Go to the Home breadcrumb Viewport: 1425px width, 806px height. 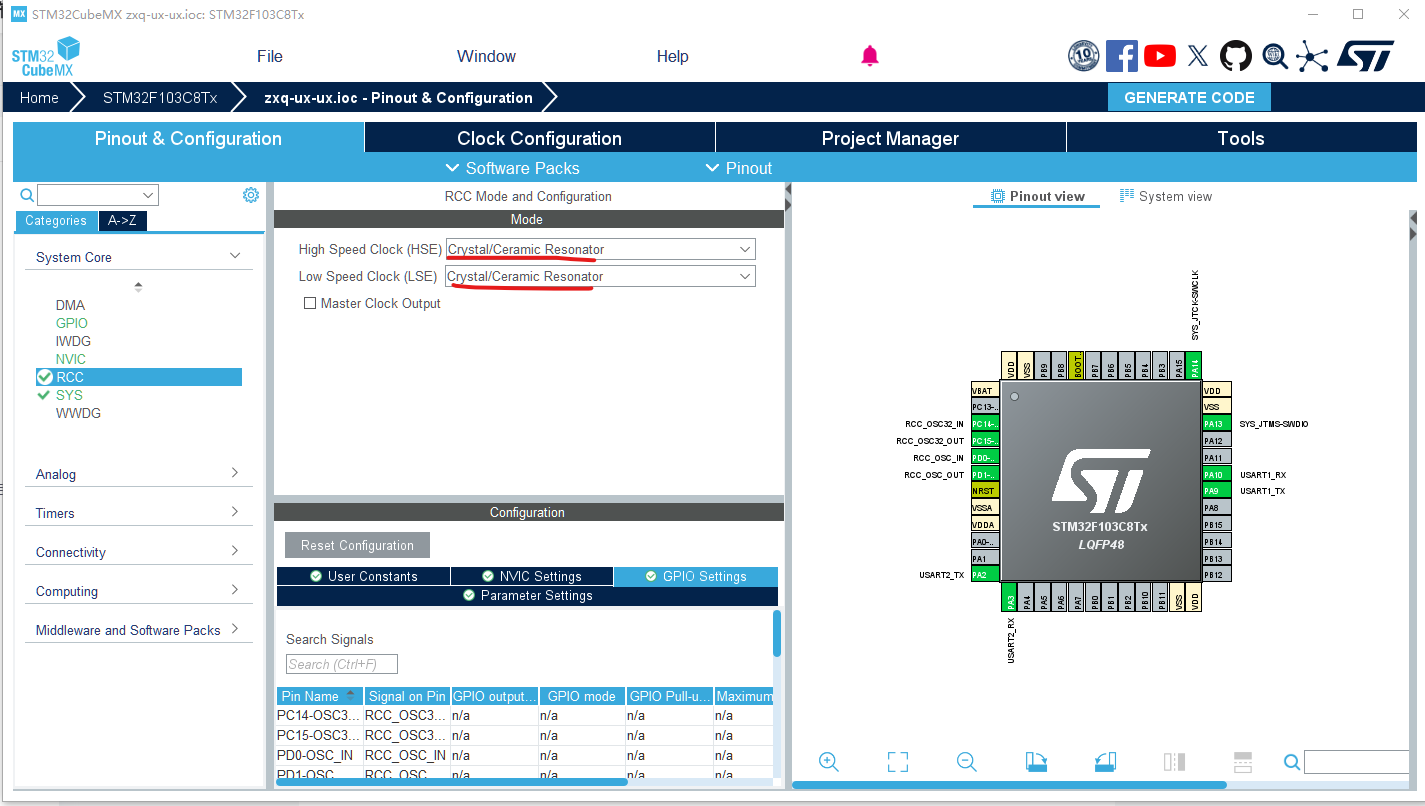[39, 98]
